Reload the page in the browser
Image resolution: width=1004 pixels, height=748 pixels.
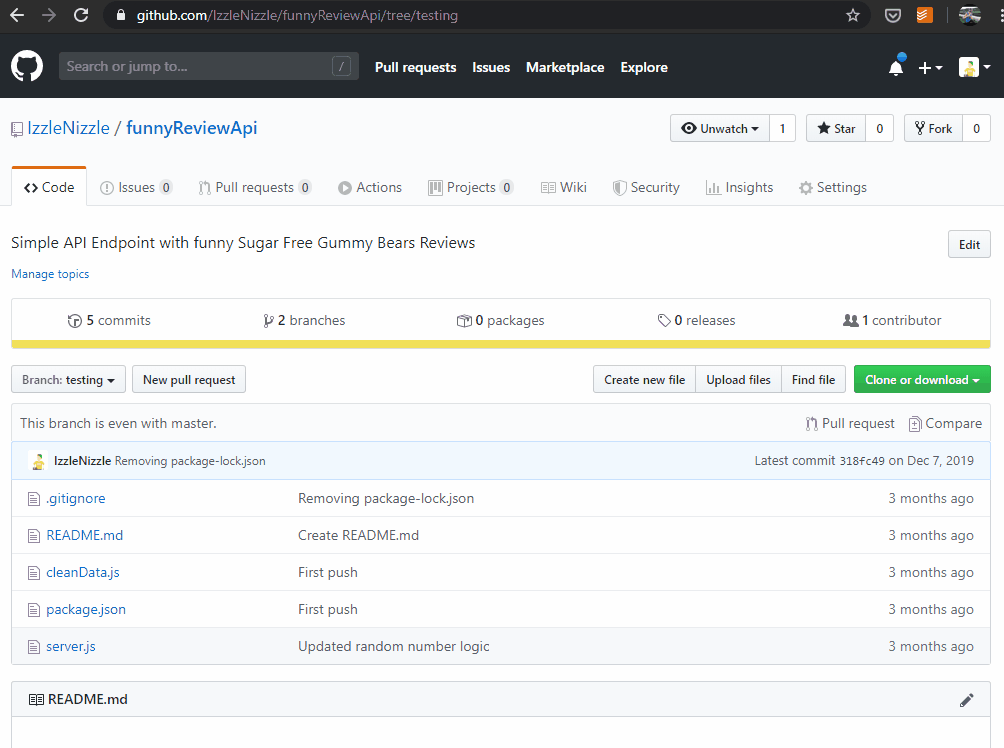(81, 15)
